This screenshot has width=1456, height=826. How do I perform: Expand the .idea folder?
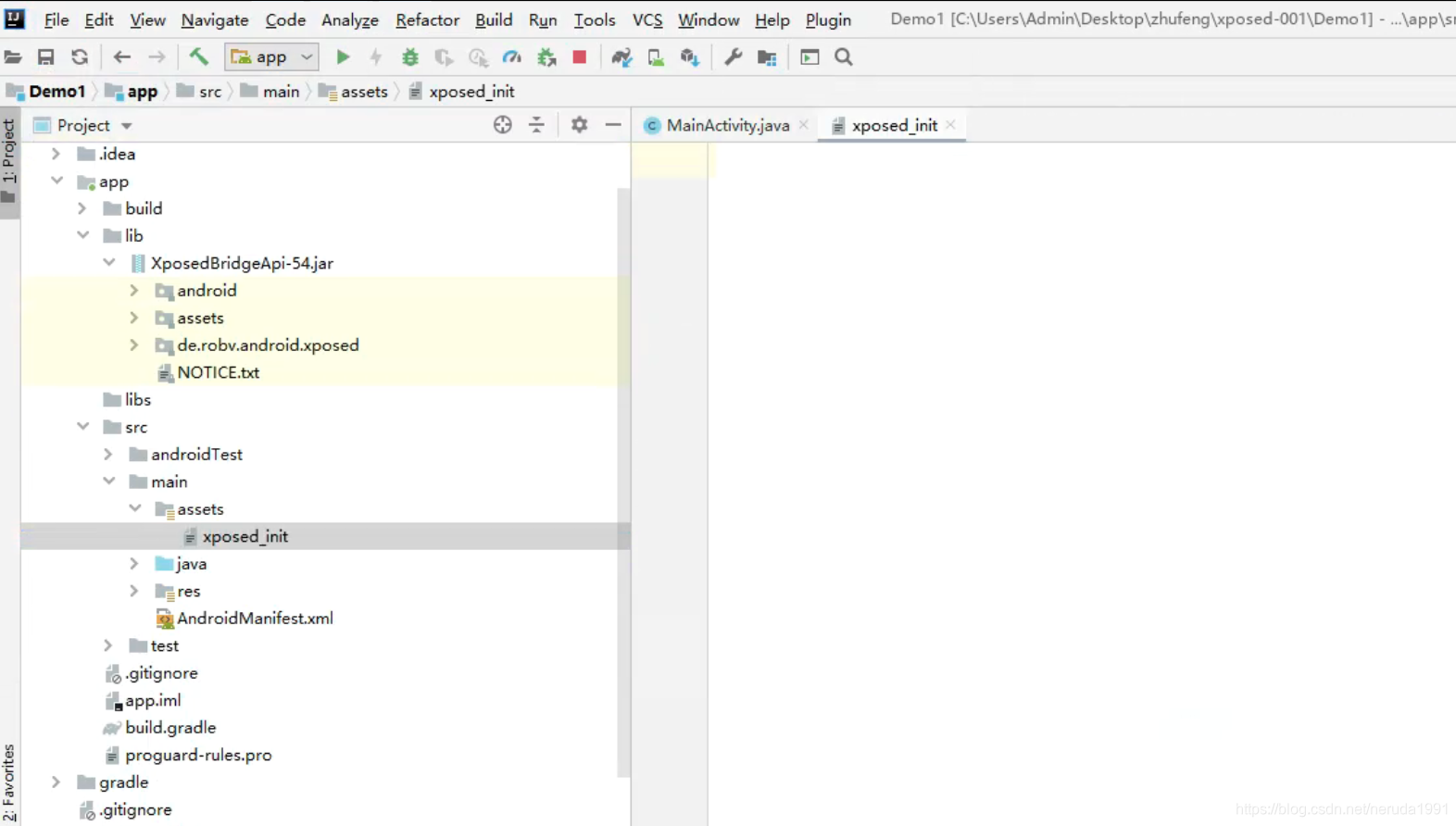coord(56,154)
